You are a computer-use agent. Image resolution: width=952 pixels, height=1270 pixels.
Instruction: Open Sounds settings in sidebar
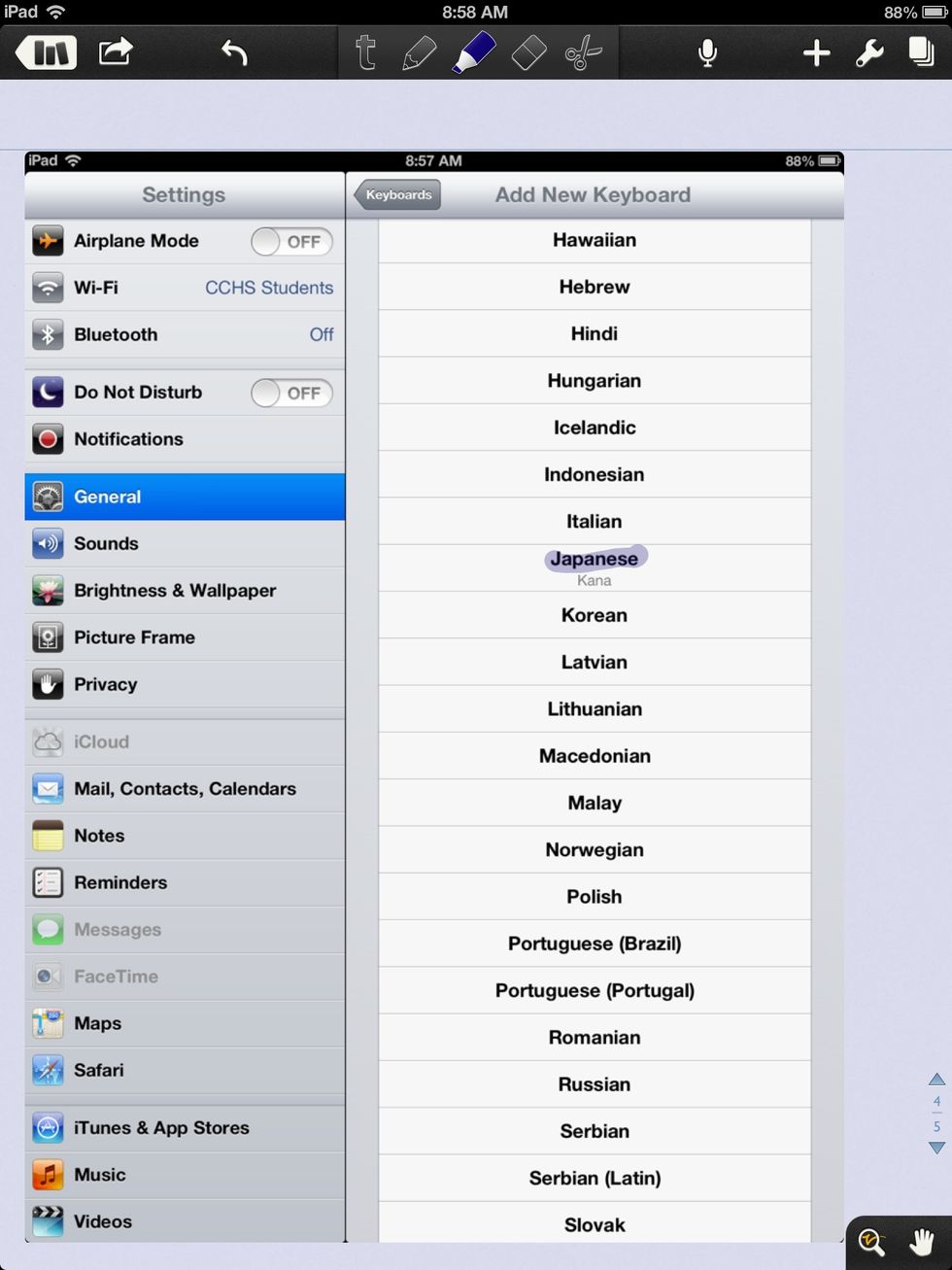pos(185,544)
